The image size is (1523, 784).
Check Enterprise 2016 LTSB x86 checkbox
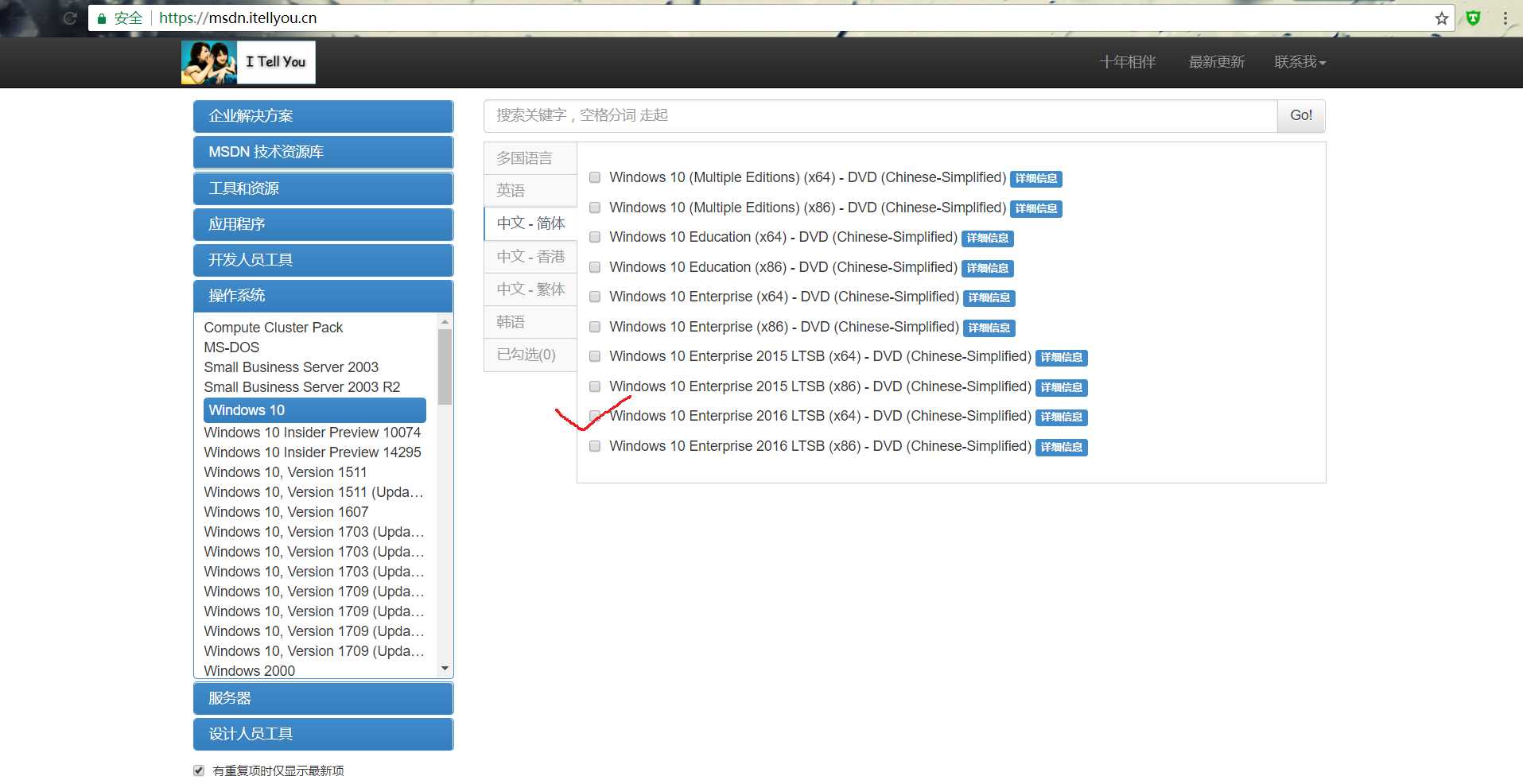[x=595, y=446]
